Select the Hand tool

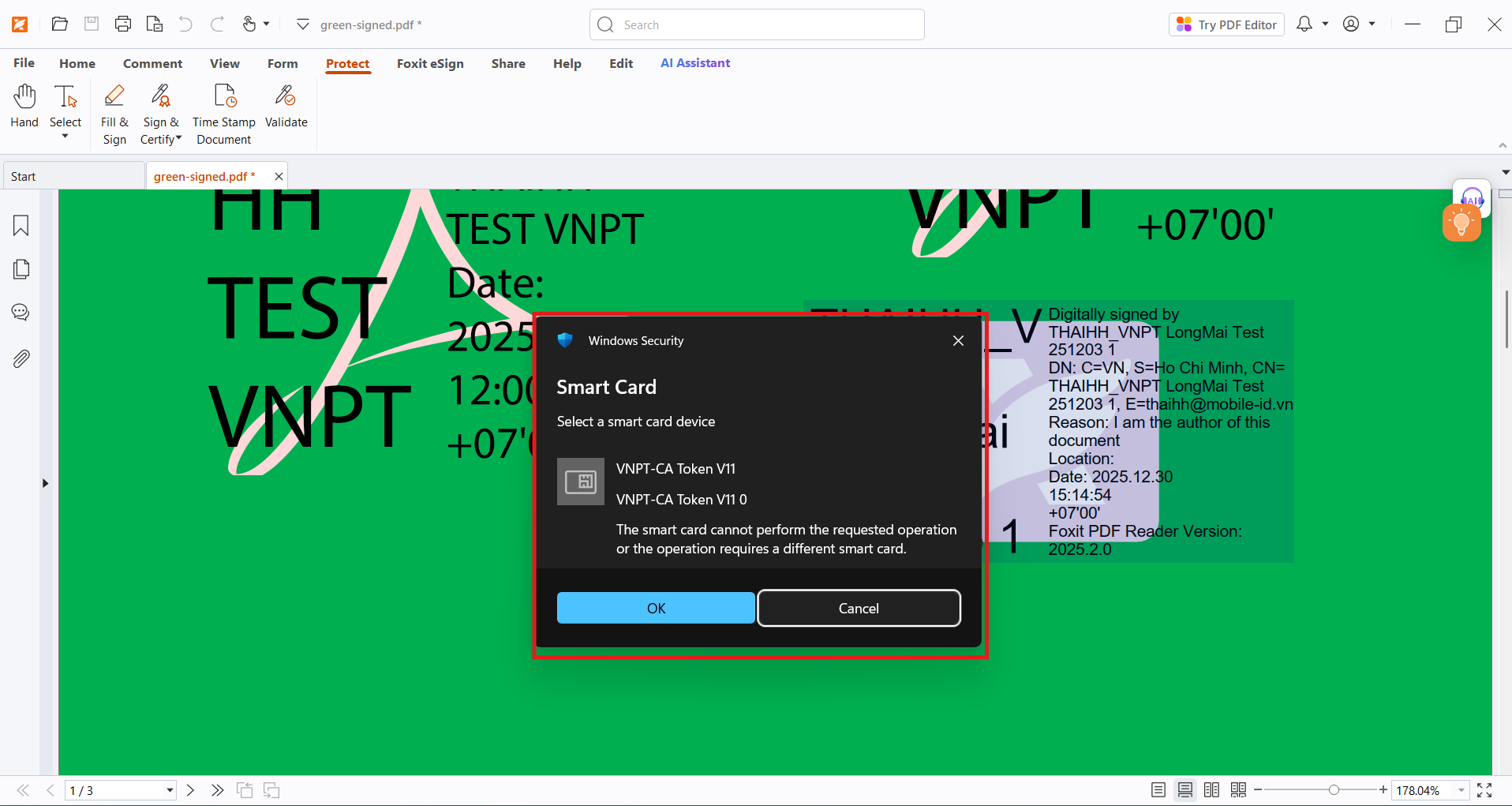(x=24, y=107)
